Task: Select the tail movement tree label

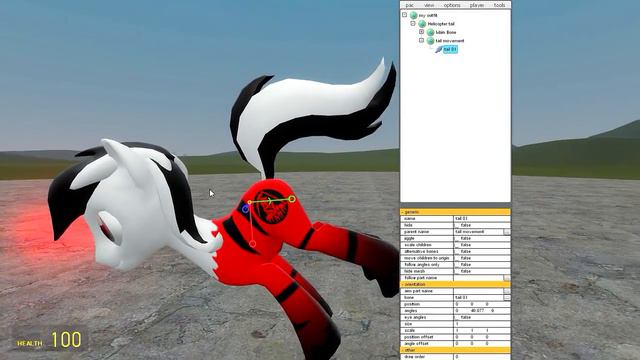Action: [x=450, y=40]
